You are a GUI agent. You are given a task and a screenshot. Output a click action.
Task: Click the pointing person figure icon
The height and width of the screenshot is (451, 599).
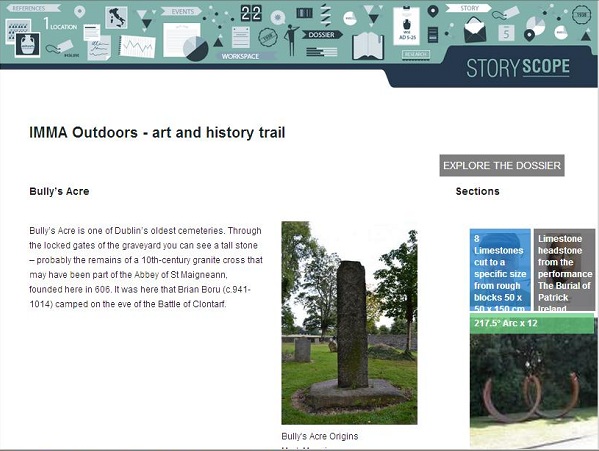tap(291, 40)
